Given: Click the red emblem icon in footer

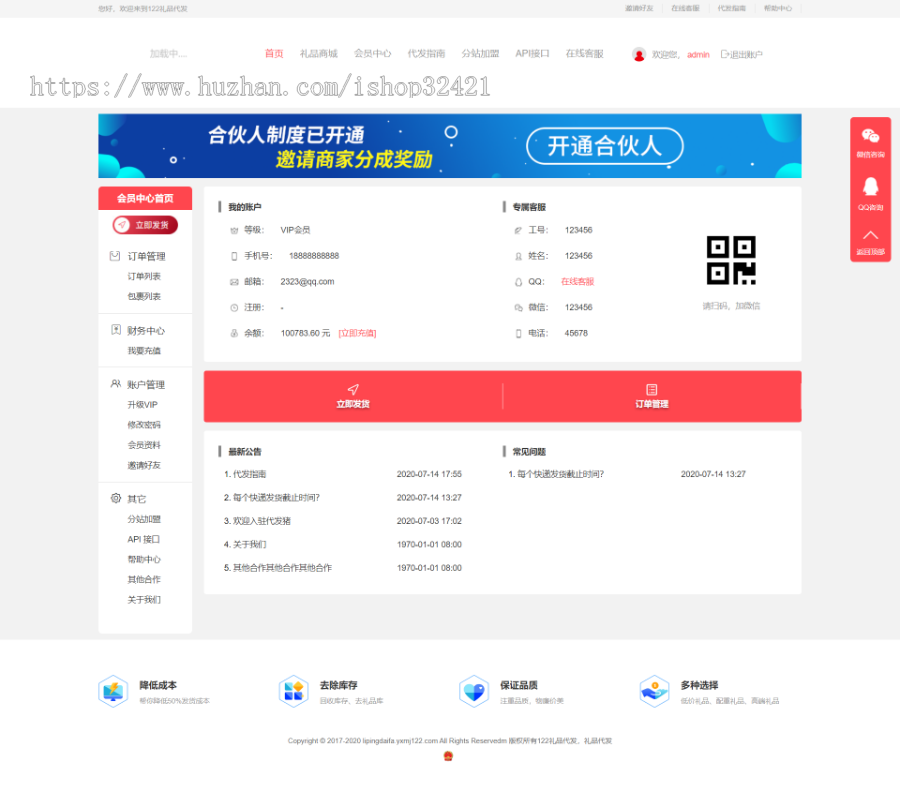Looking at the screenshot, I should pos(448,756).
